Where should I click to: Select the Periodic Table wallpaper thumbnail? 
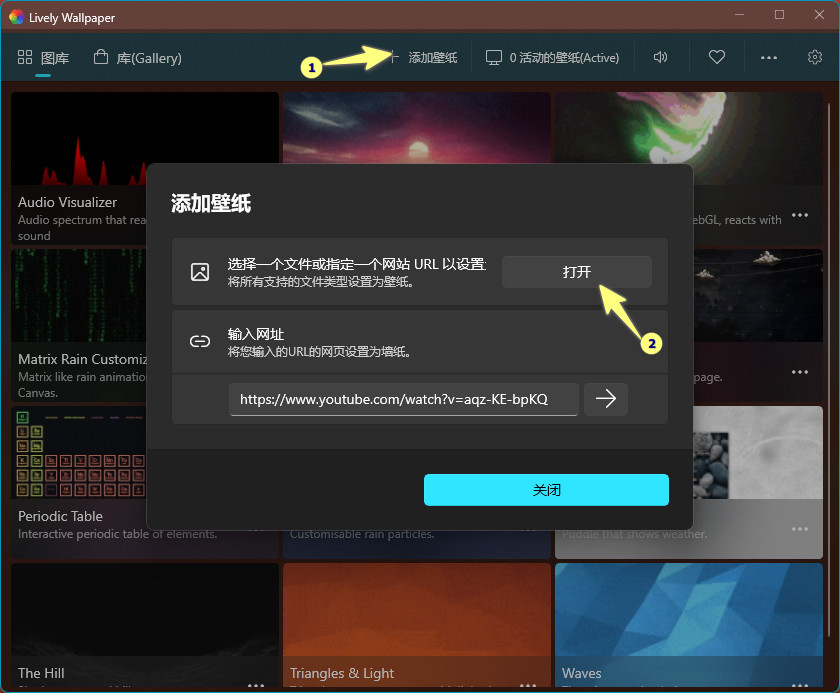(x=79, y=453)
